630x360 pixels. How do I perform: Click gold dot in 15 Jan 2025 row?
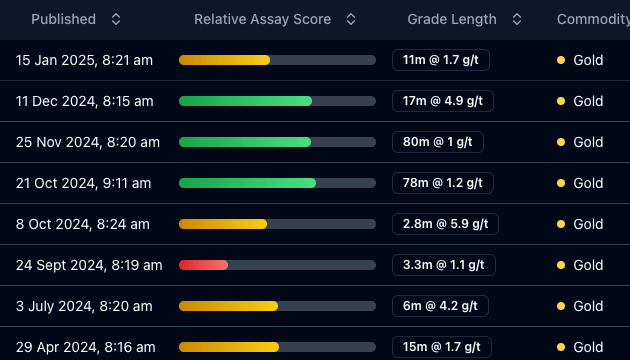(561, 60)
